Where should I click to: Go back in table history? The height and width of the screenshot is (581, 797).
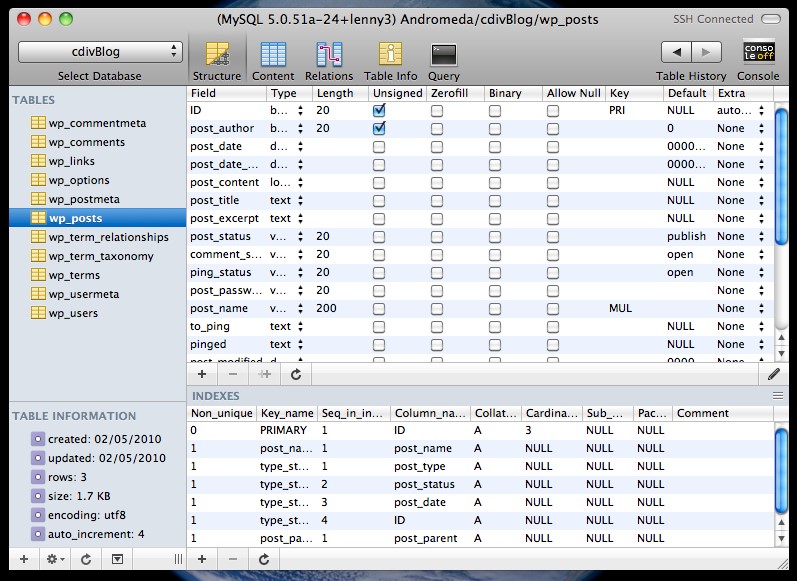point(676,52)
